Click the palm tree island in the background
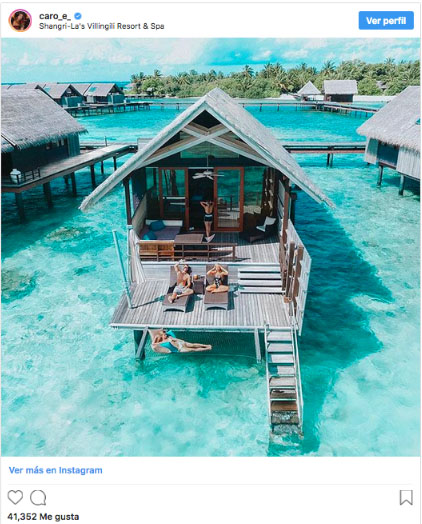This screenshot has width=422, height=524. point(274,79)
